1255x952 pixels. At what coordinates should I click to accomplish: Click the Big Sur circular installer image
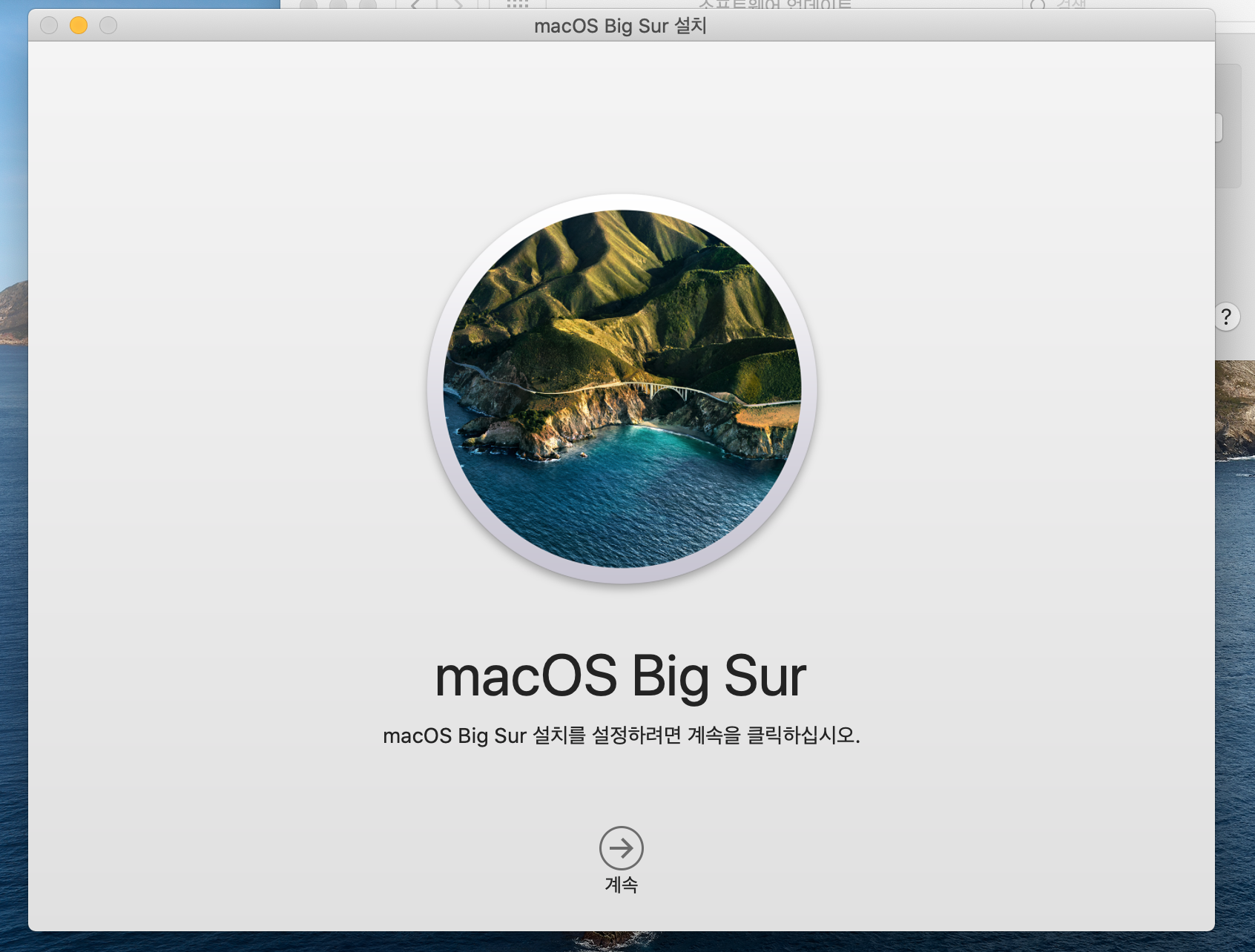click(x=622, y=389)
